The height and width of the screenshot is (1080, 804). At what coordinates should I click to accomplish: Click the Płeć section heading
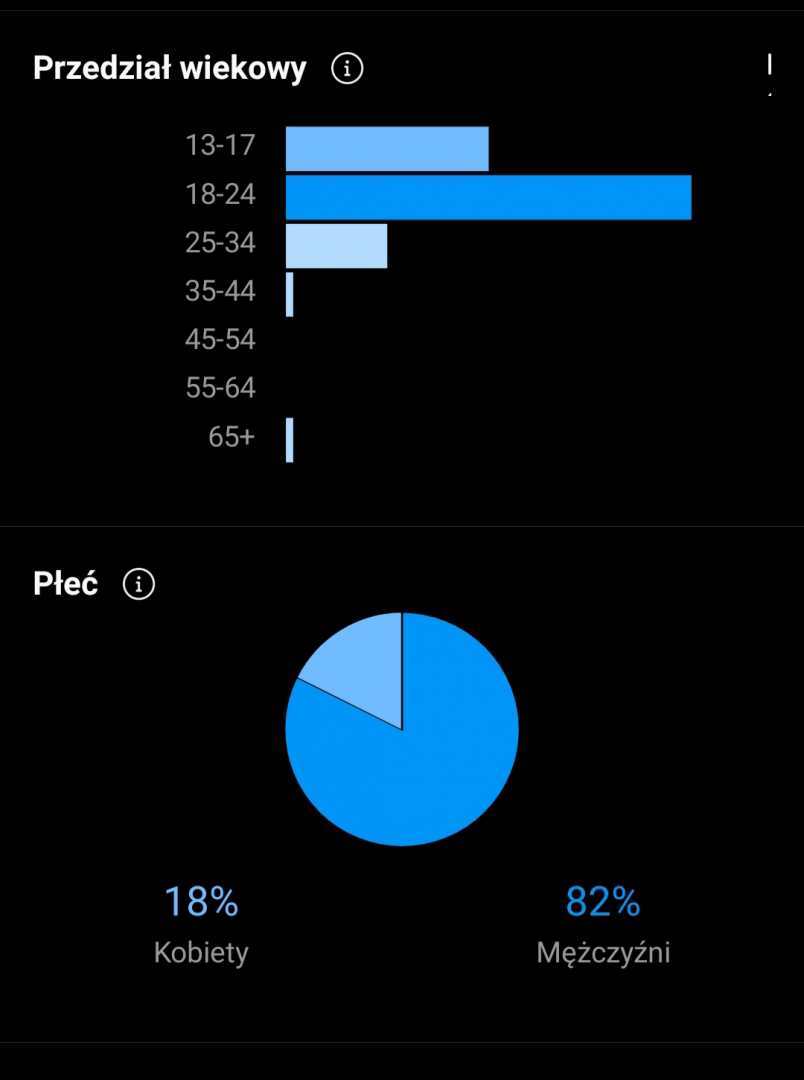66,584
